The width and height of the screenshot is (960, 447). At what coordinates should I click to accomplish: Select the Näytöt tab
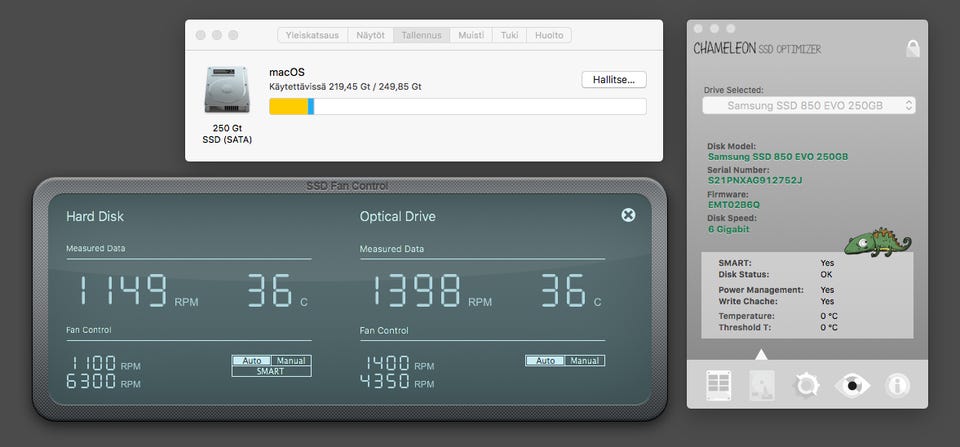click(370, 35)
